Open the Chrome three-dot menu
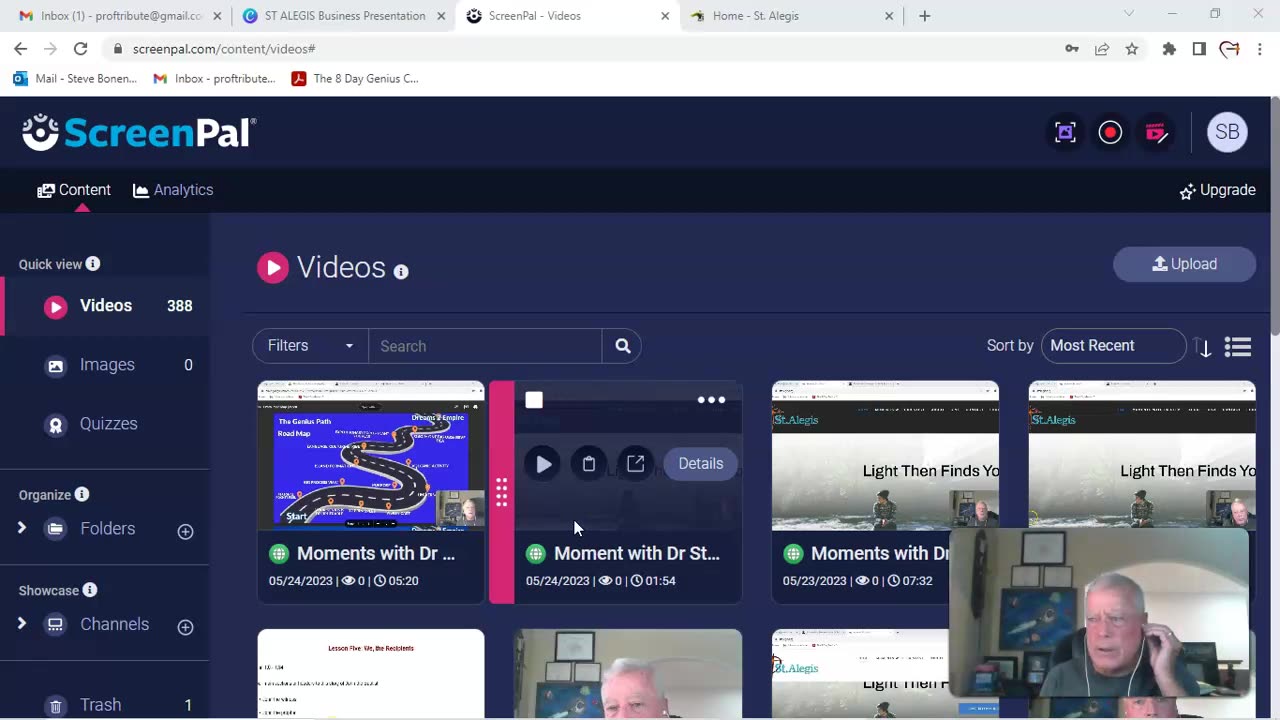1280x720 pixels. point(1259,49)
